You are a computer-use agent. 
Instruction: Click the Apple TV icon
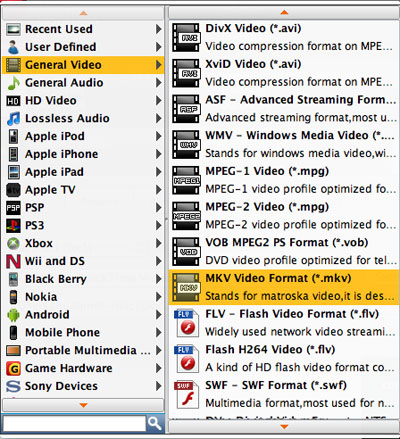point(13,190)
